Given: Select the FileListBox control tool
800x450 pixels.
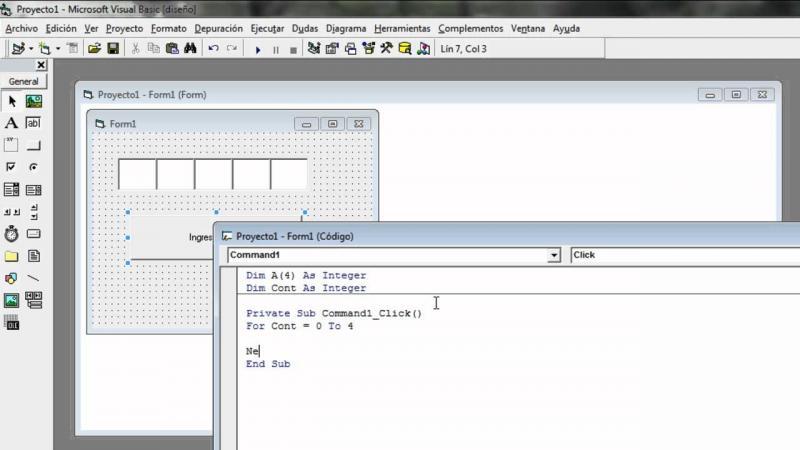Looking at the screenshot, I should click(x=34, y=256).
